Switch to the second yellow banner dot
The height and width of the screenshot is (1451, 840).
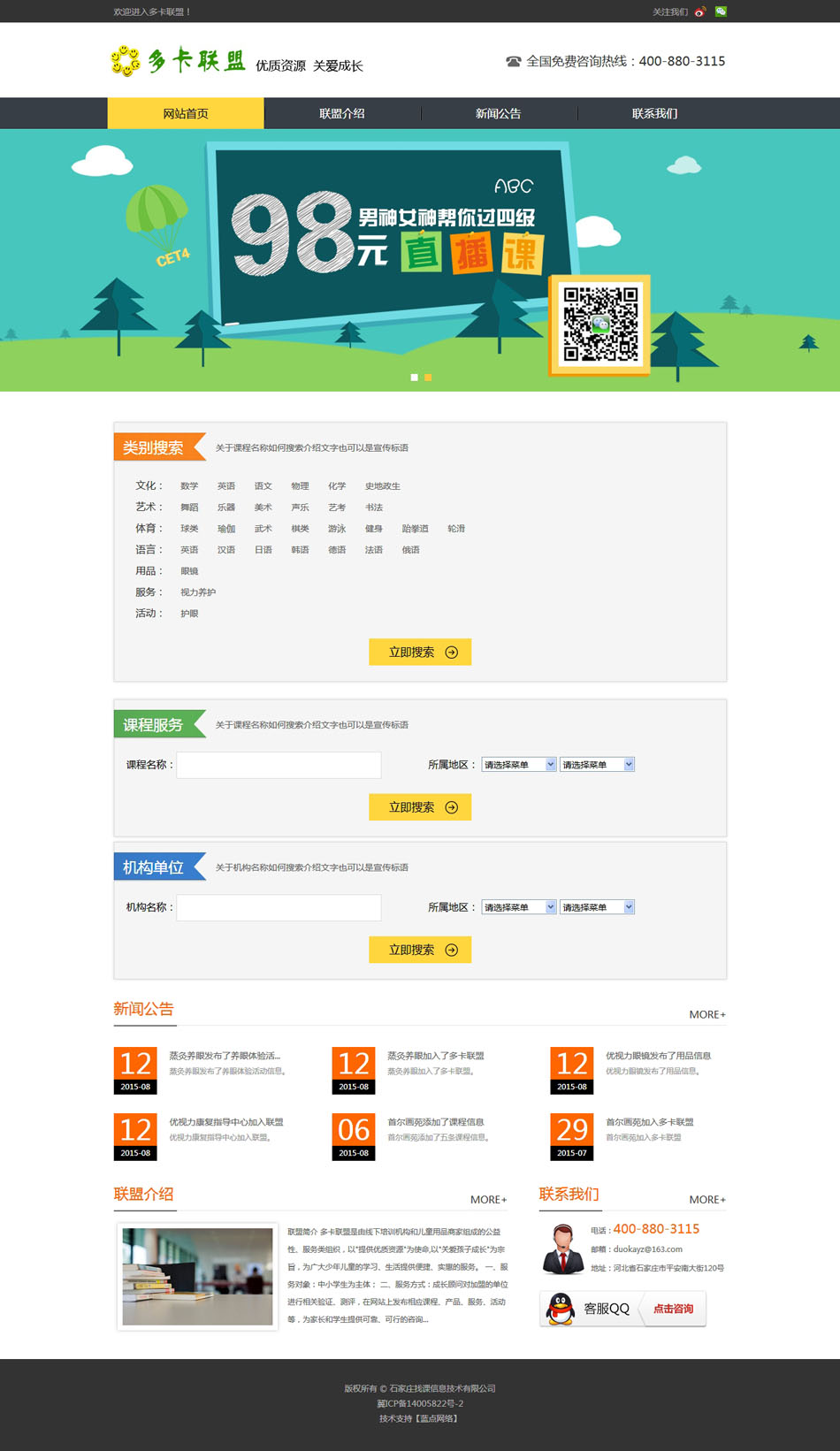pyautogui.click(x=428, y=378)
